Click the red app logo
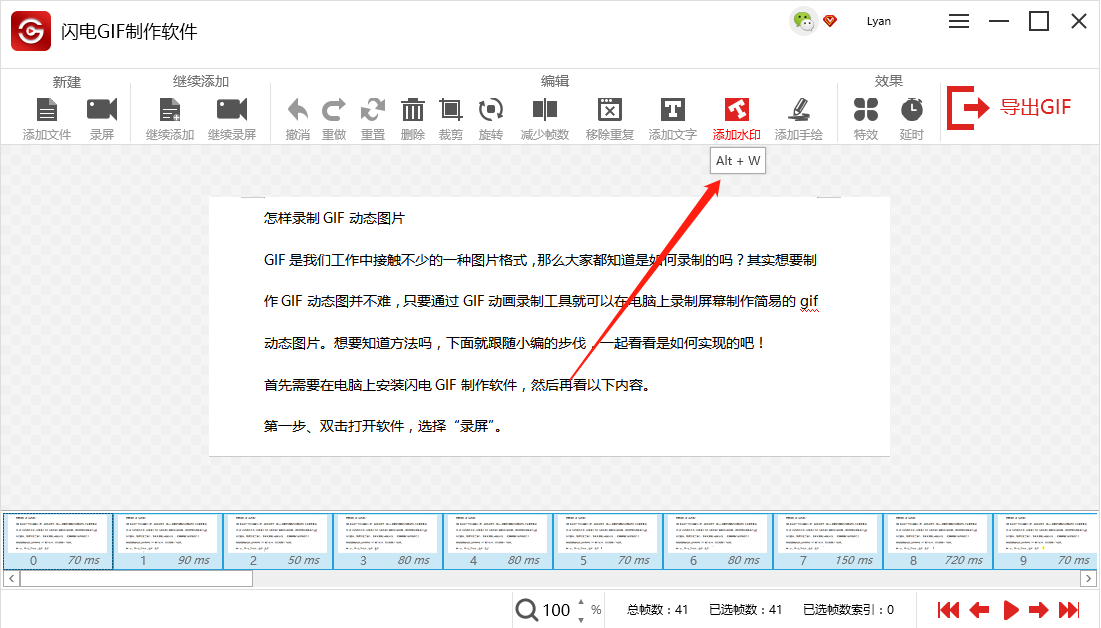The width and height of the screenshot is (1101, 628). (31, 31)
